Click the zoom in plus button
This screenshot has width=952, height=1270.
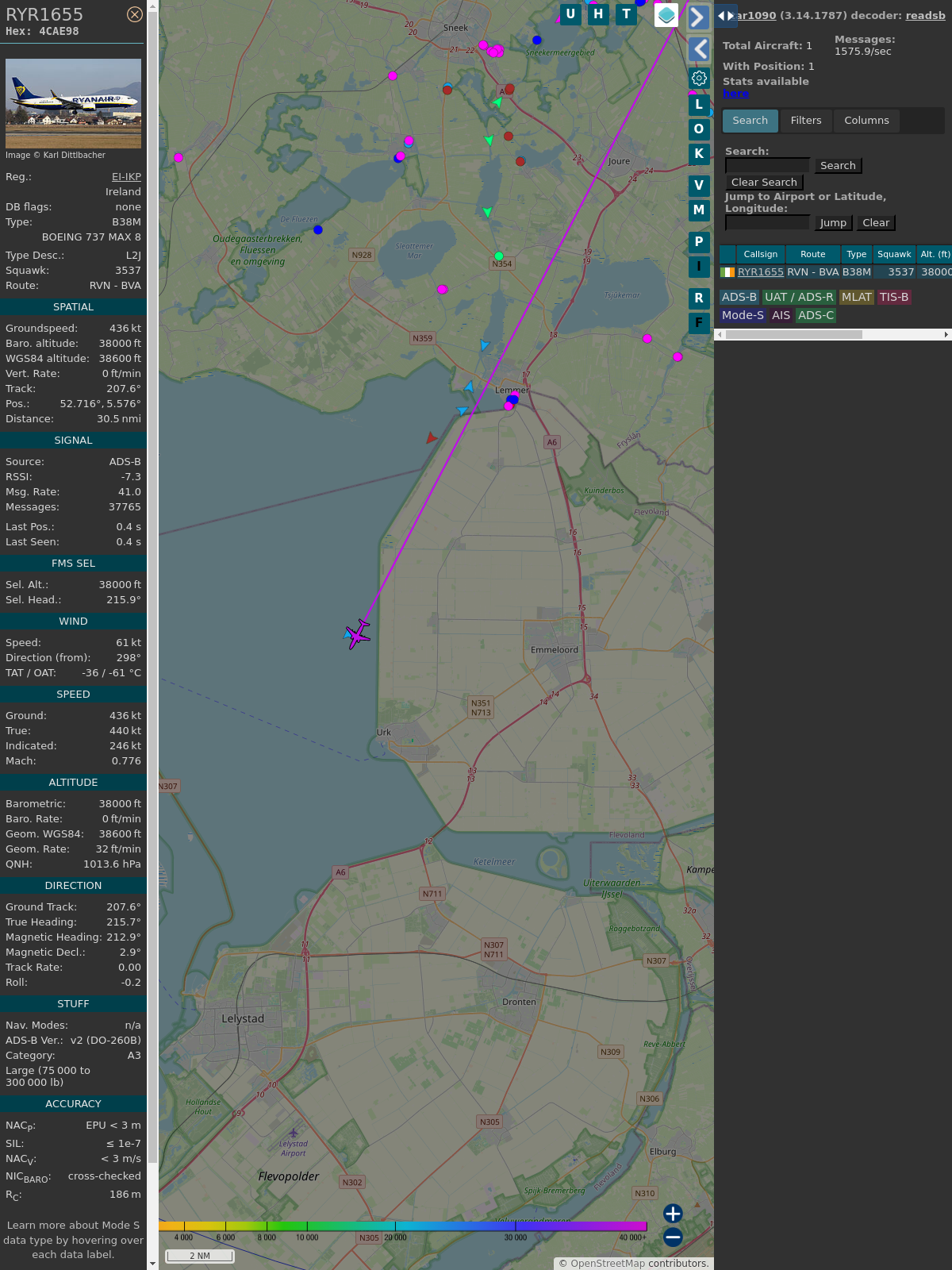point(673,1213)
